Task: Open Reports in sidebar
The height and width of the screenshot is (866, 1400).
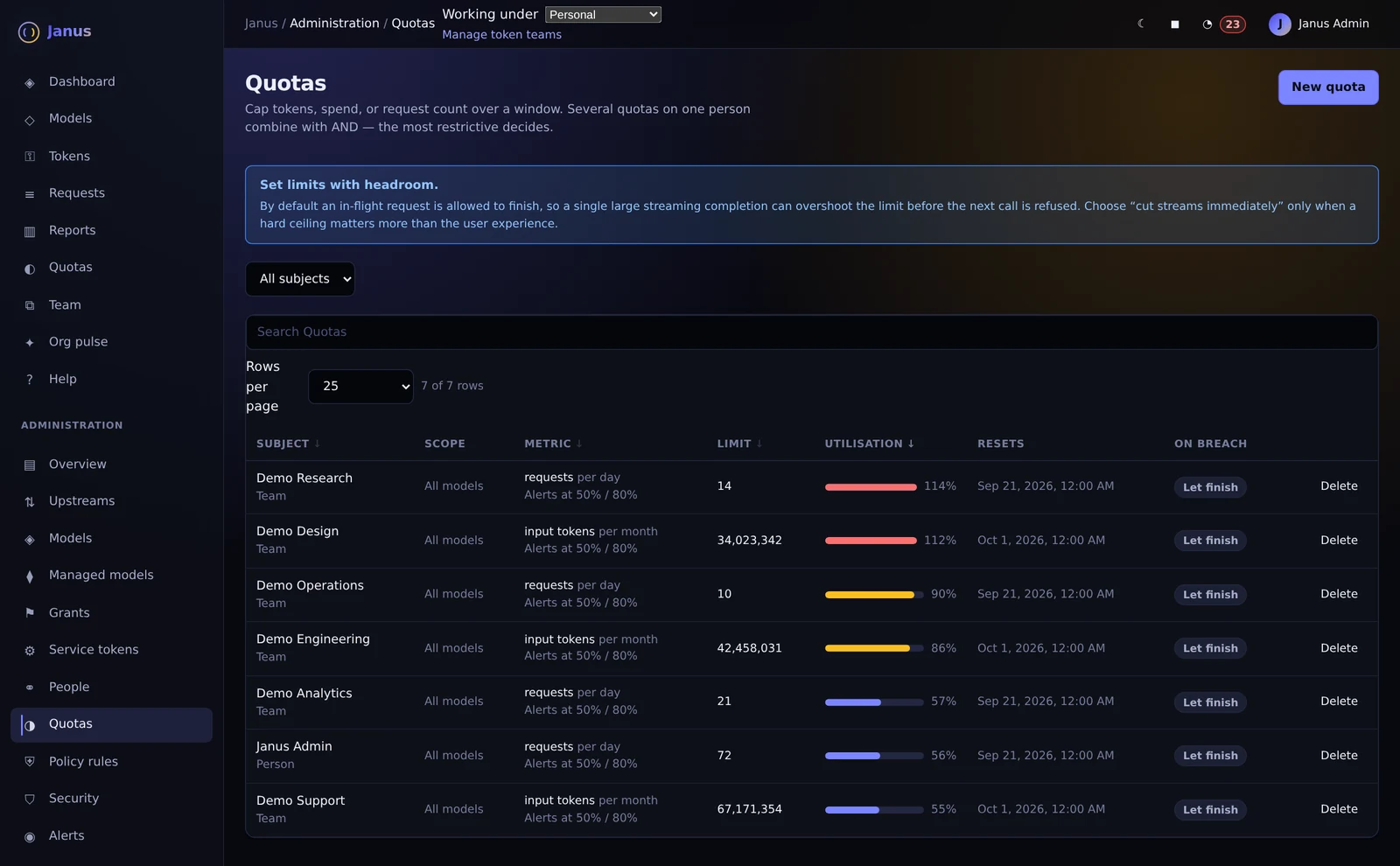Action: 111,230
